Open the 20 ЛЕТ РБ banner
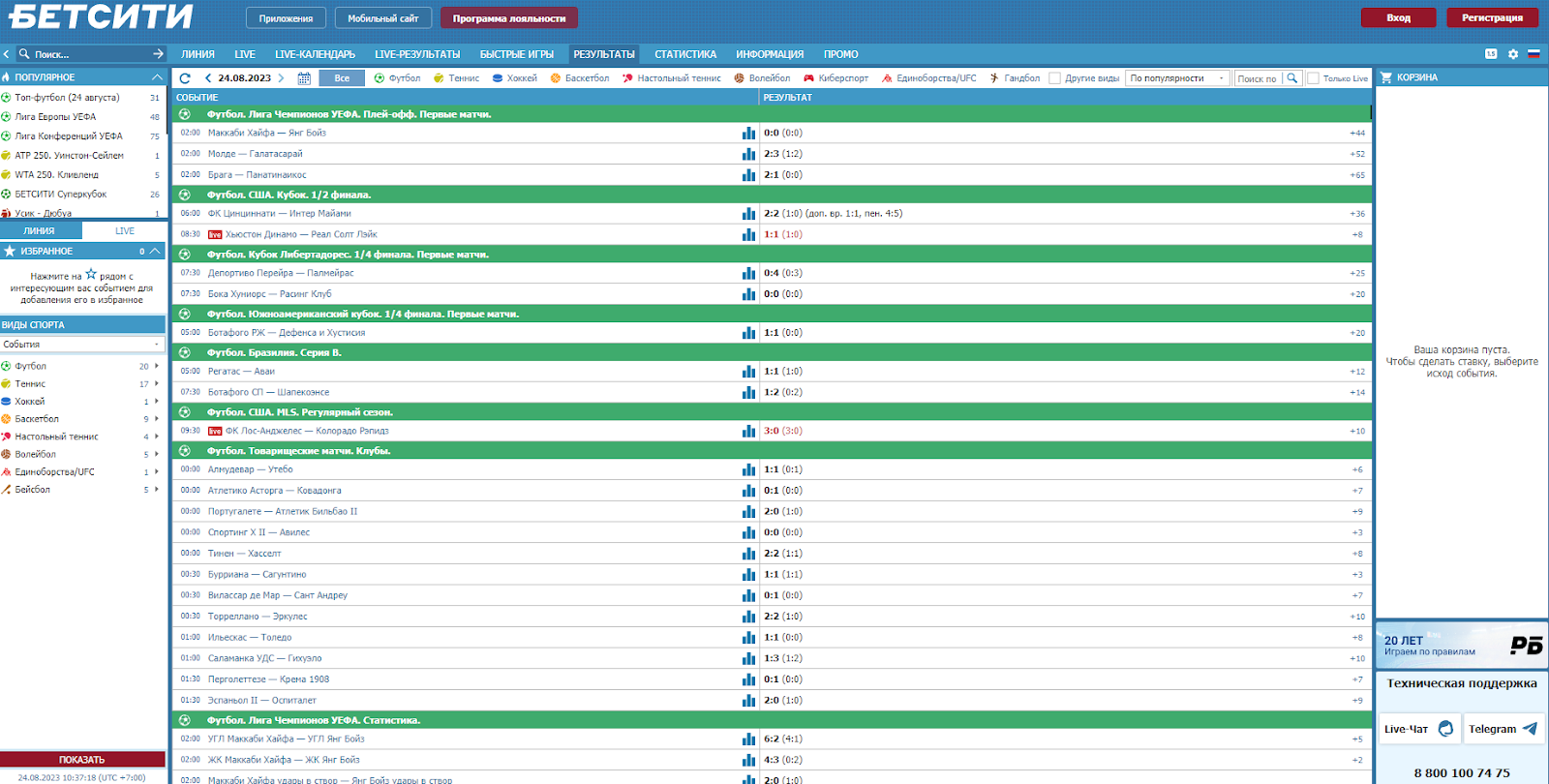The image size is (1549, 784). pos(1462,645)
